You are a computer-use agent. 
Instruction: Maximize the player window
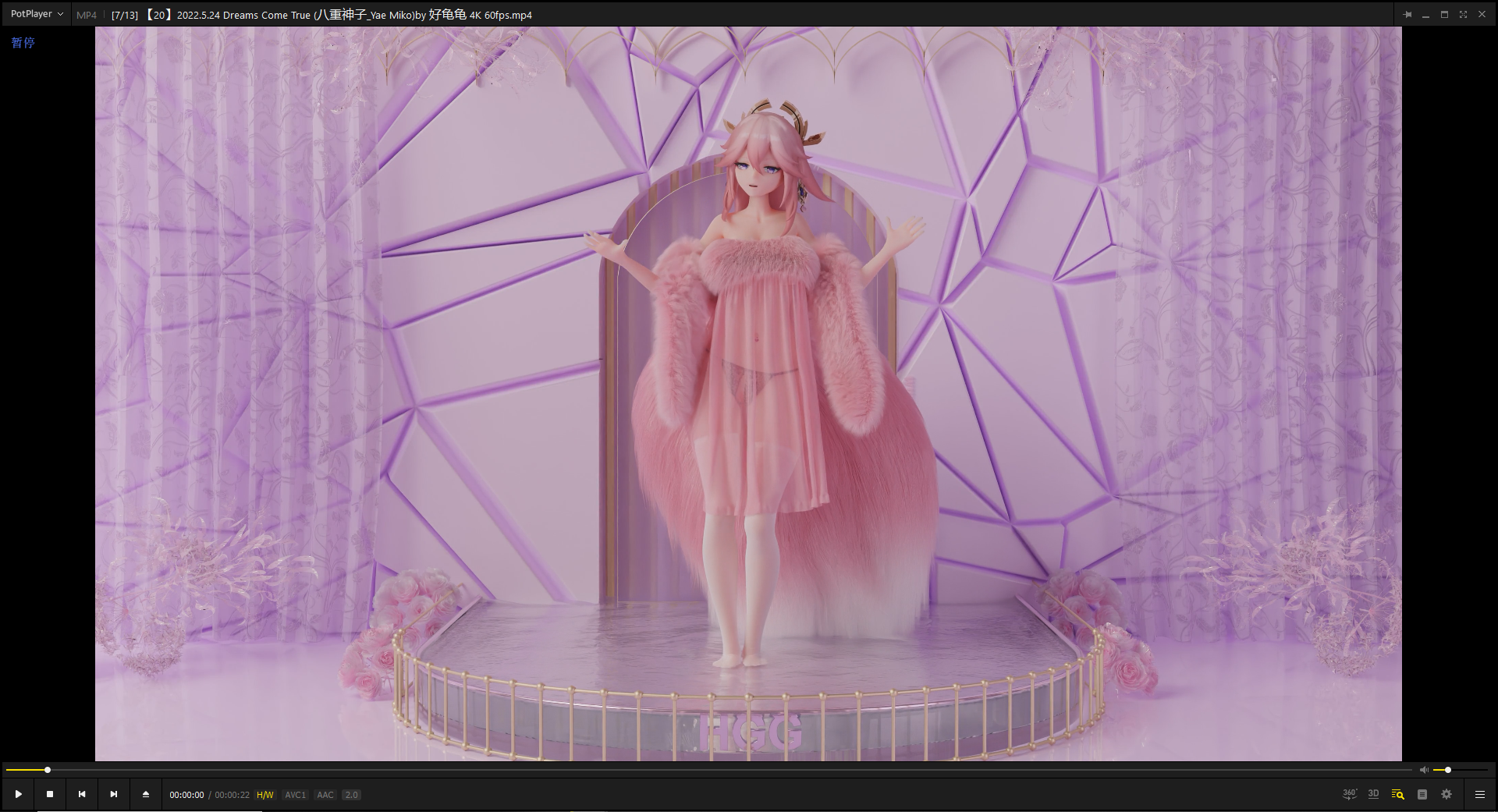1444,14
